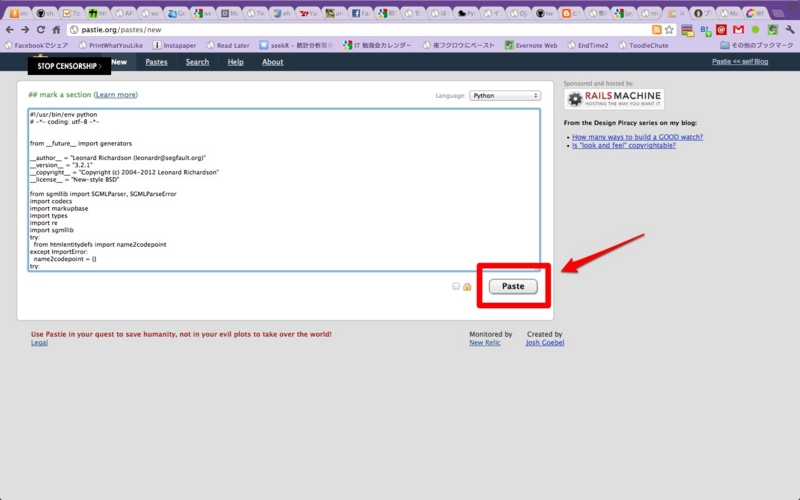Toggle the private paste checkbox
800x500 pixels.
pos(456,286)
